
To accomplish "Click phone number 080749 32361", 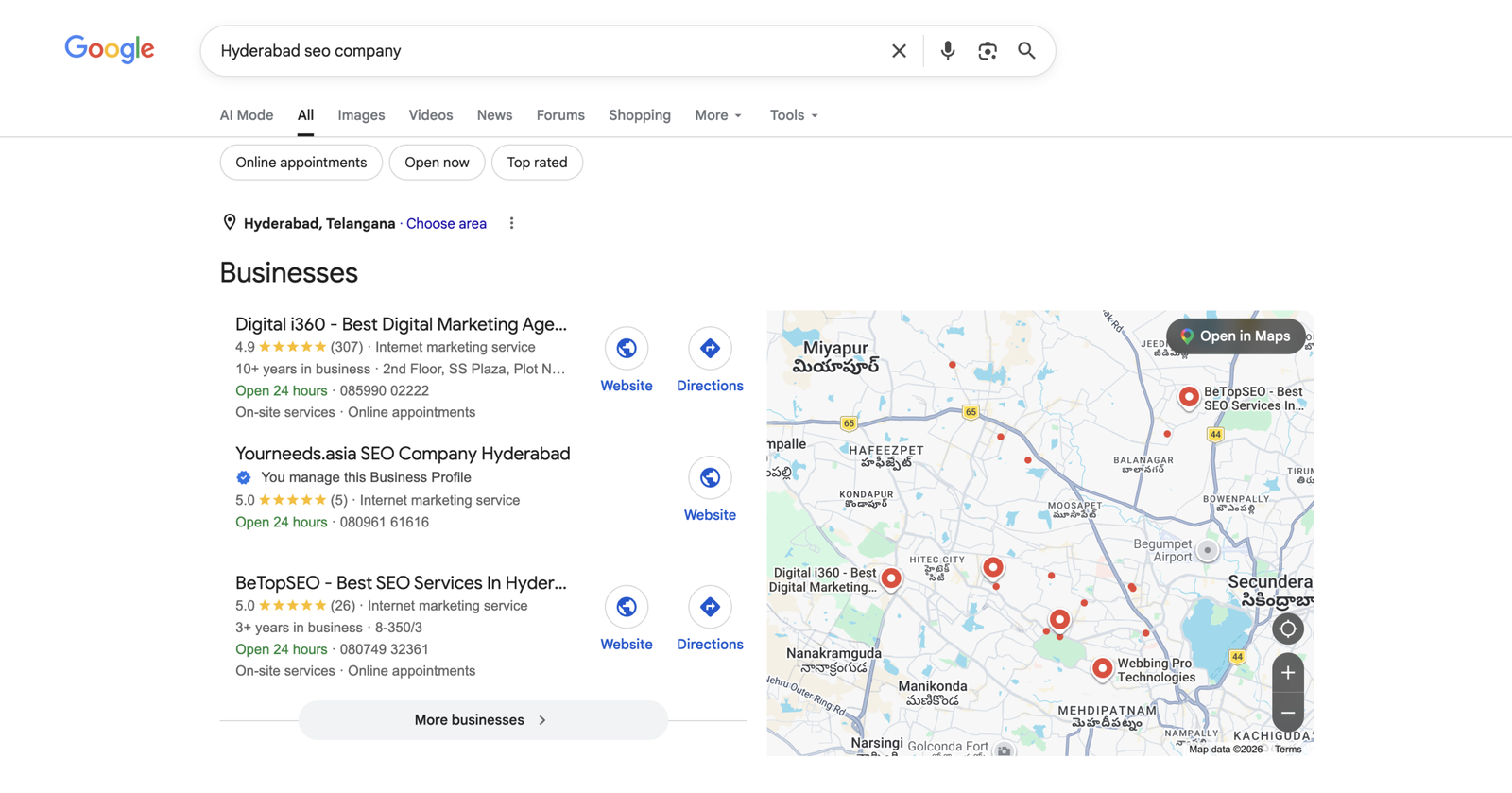I will coord(384,649).
